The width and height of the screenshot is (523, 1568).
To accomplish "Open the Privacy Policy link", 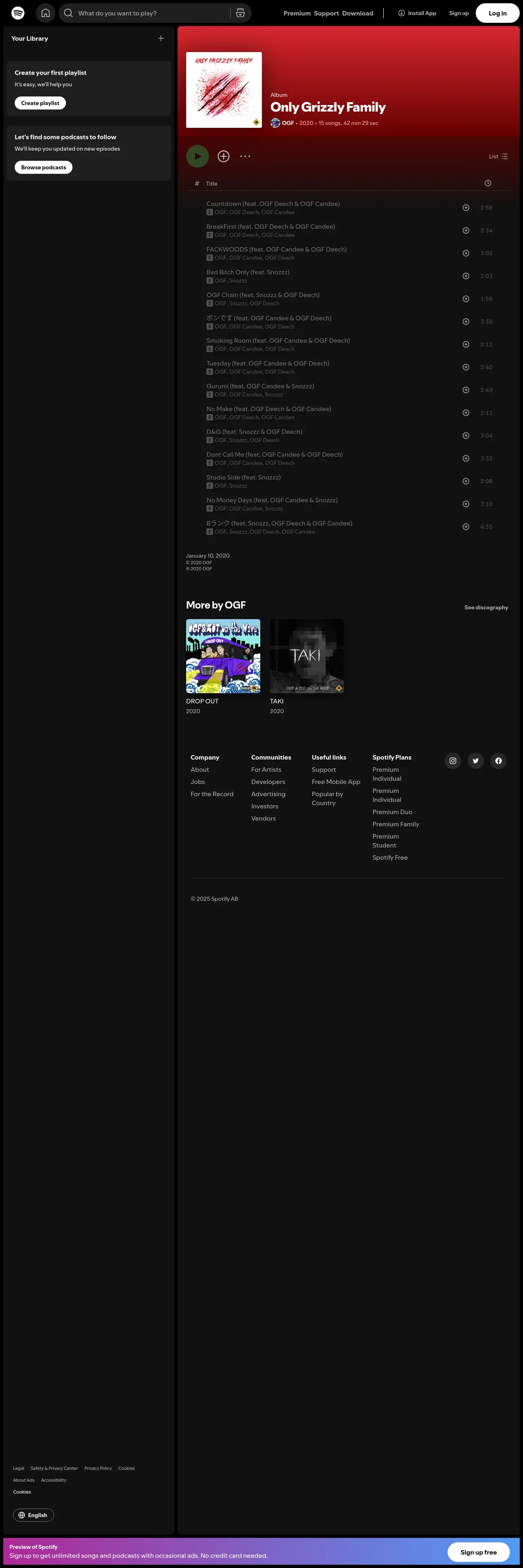I will click(98, 1468).
